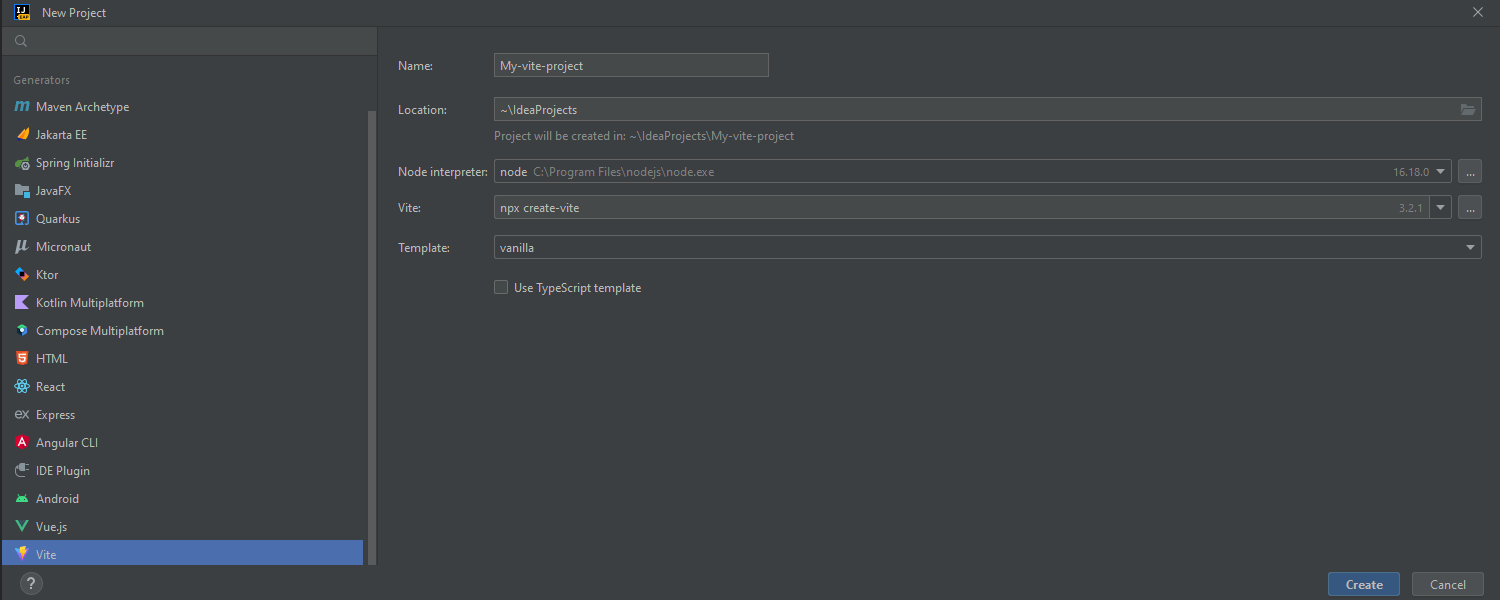Click the React generator icon

pyautogui.click(x=22, y=387)
